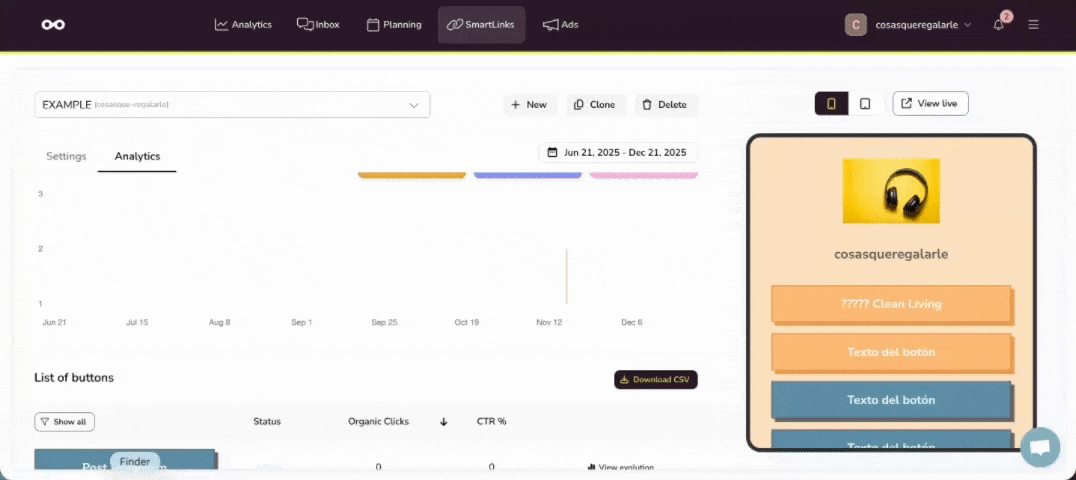Click the calendar icon in date range
This screenshot has height=480, width=1076.
coord(552,153)
